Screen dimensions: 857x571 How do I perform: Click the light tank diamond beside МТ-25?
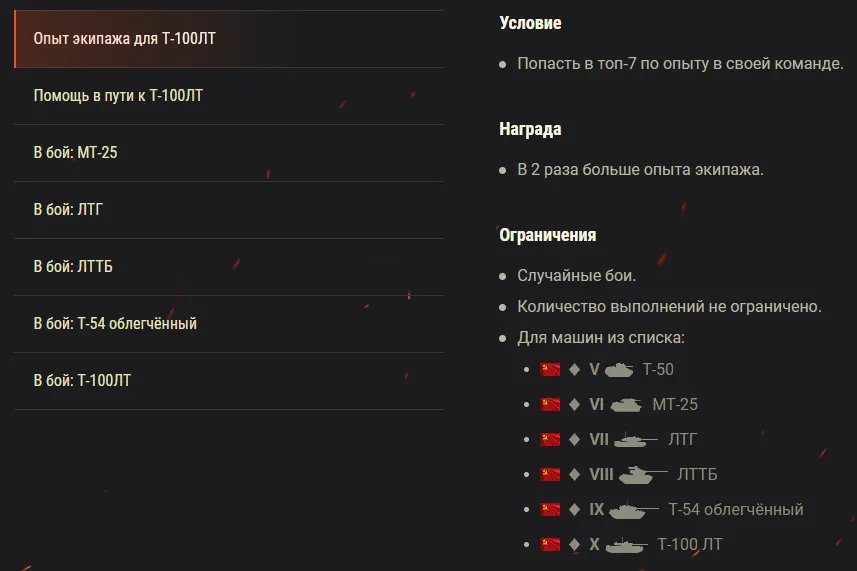[574, 404]
